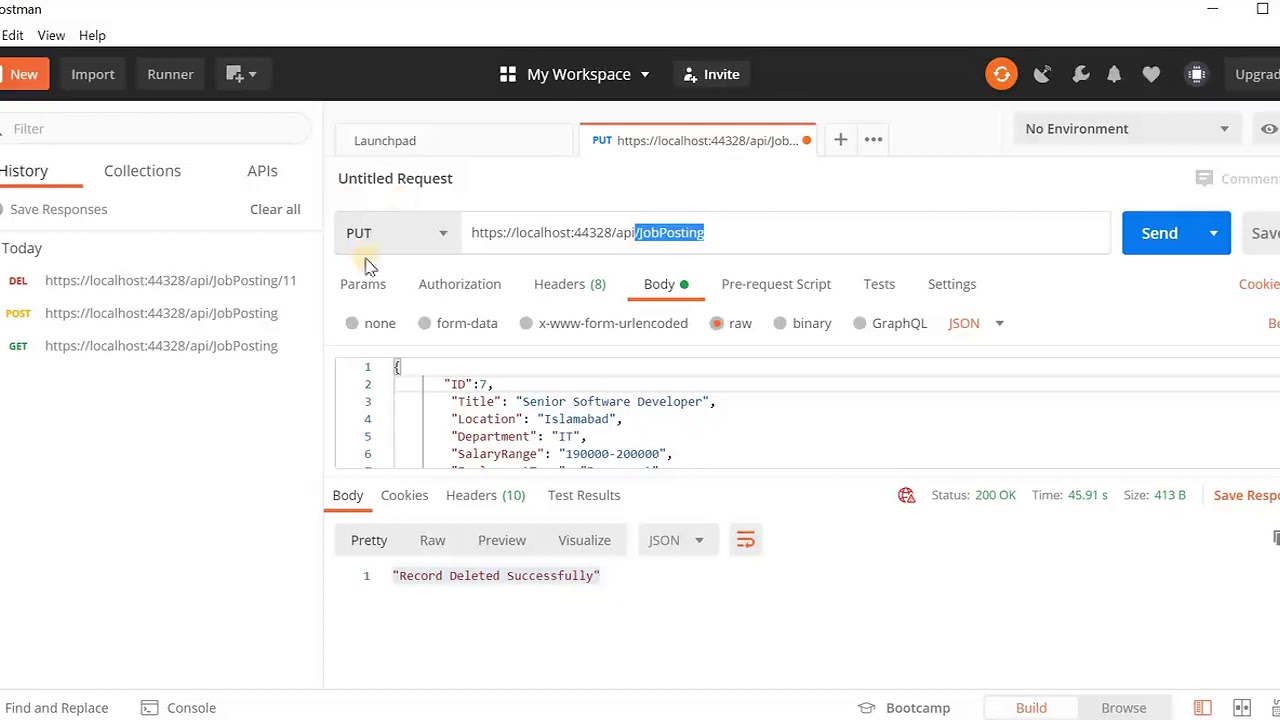Open the satellite capture requests icon
This screenshot has height=720, width=1280.
[1042, 74]
